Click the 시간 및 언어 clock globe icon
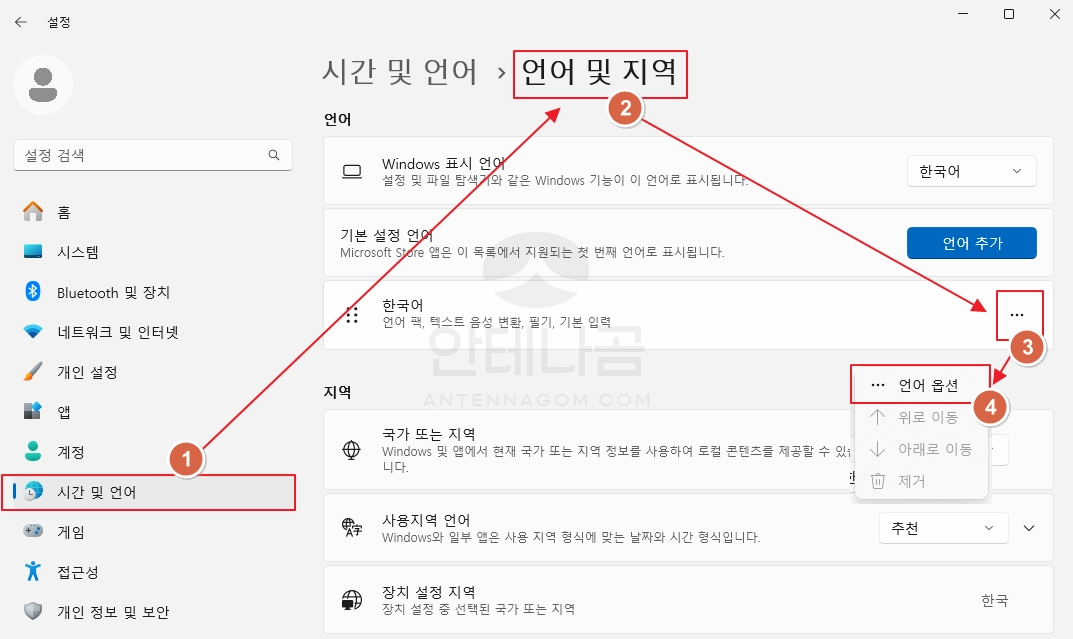The width and height of the screenshot is (1073, 639). click(33, 491)
